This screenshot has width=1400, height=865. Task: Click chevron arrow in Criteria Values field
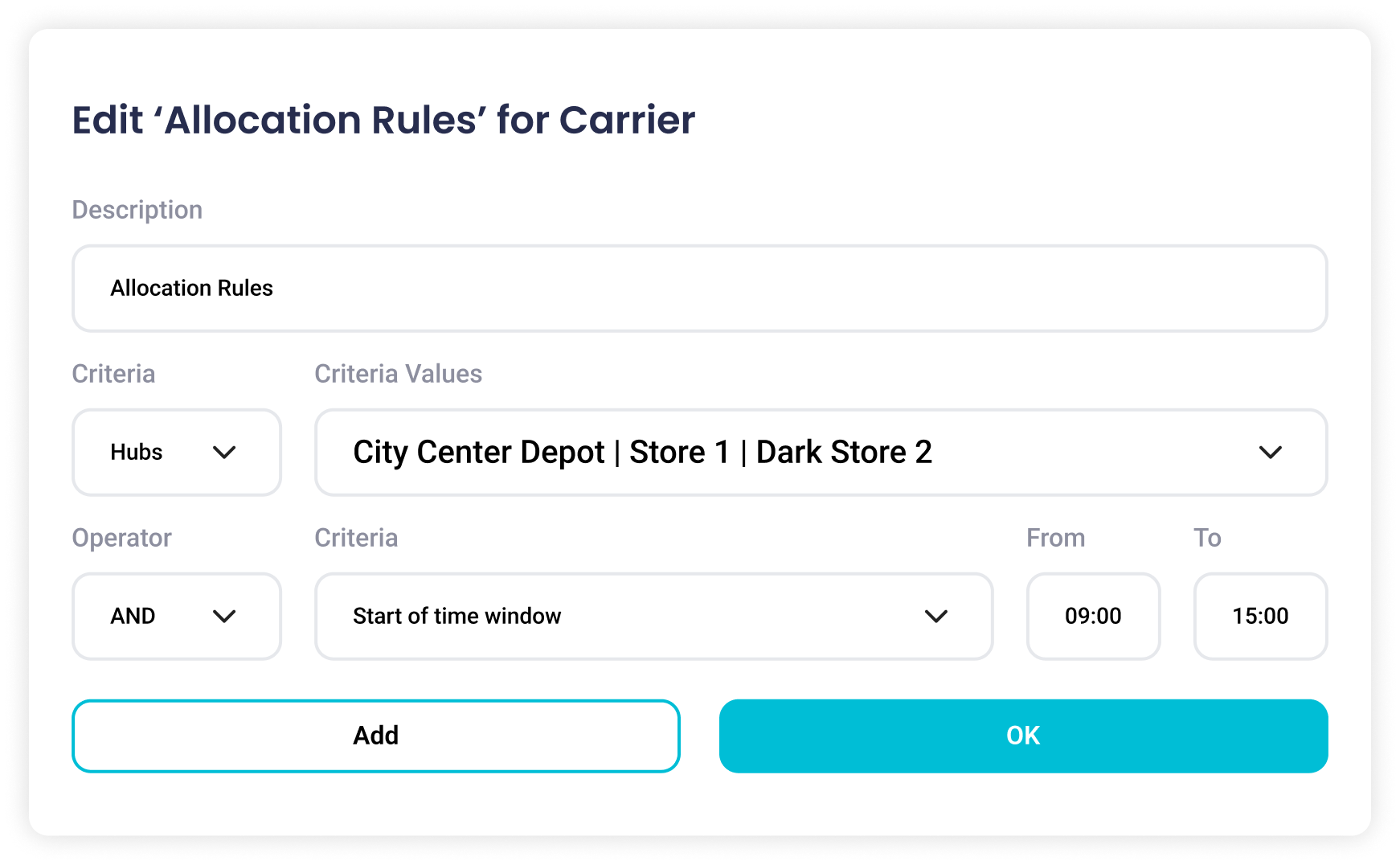[x=1270, y=453]
